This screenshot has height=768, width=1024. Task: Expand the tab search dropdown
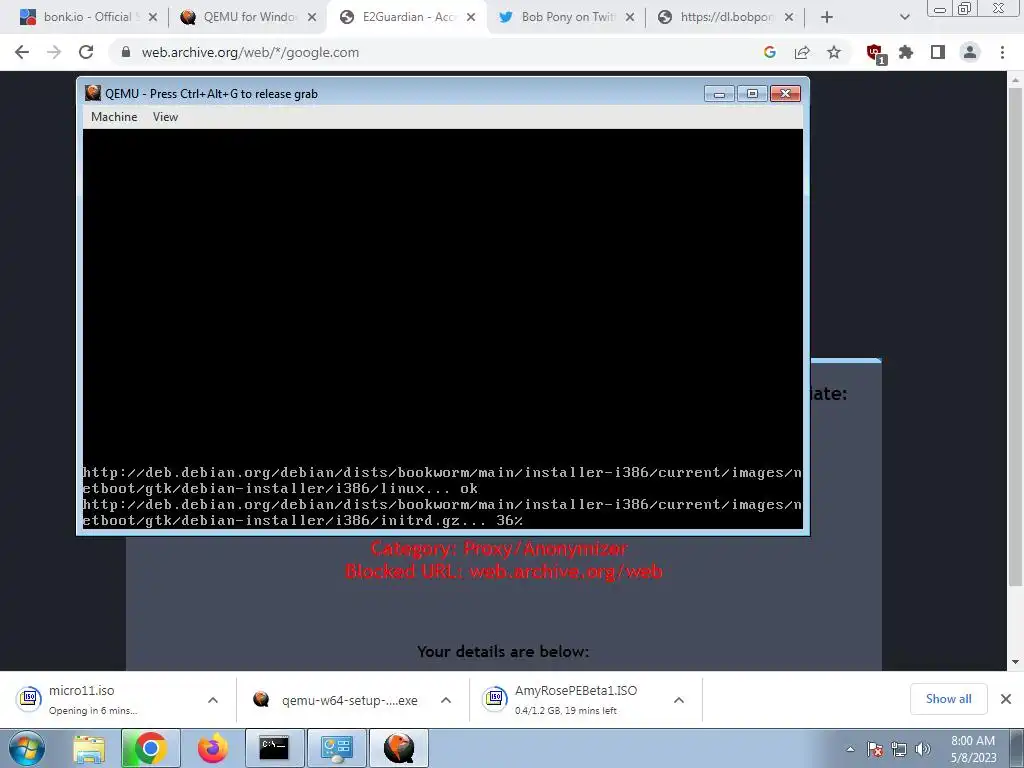pos(904,18)
